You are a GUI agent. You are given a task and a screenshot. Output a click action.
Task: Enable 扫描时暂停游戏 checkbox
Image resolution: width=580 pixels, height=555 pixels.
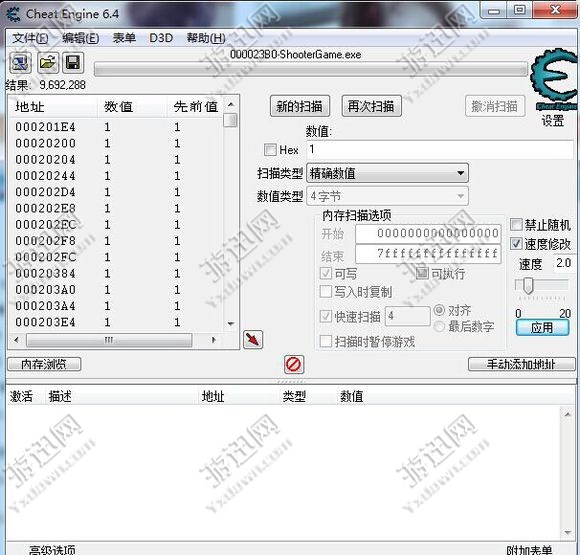click(326, 341)
